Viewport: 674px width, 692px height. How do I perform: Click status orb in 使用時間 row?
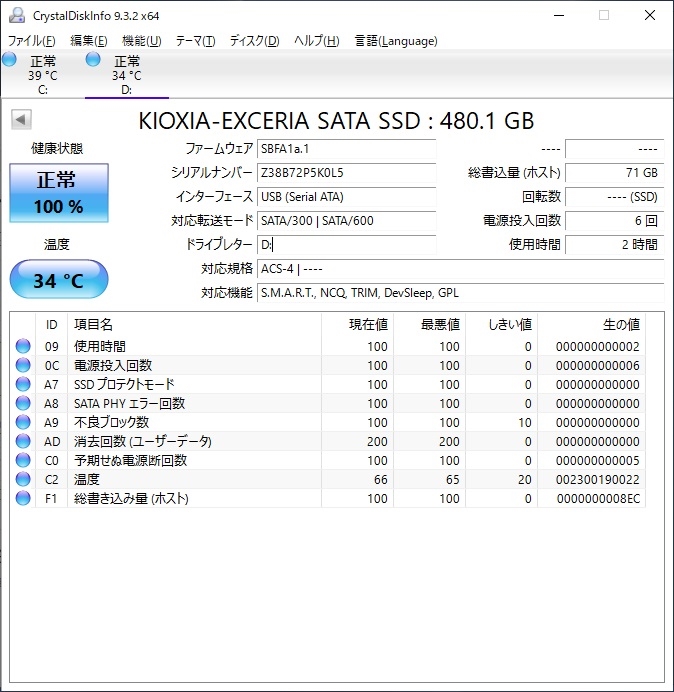(23, 346)
